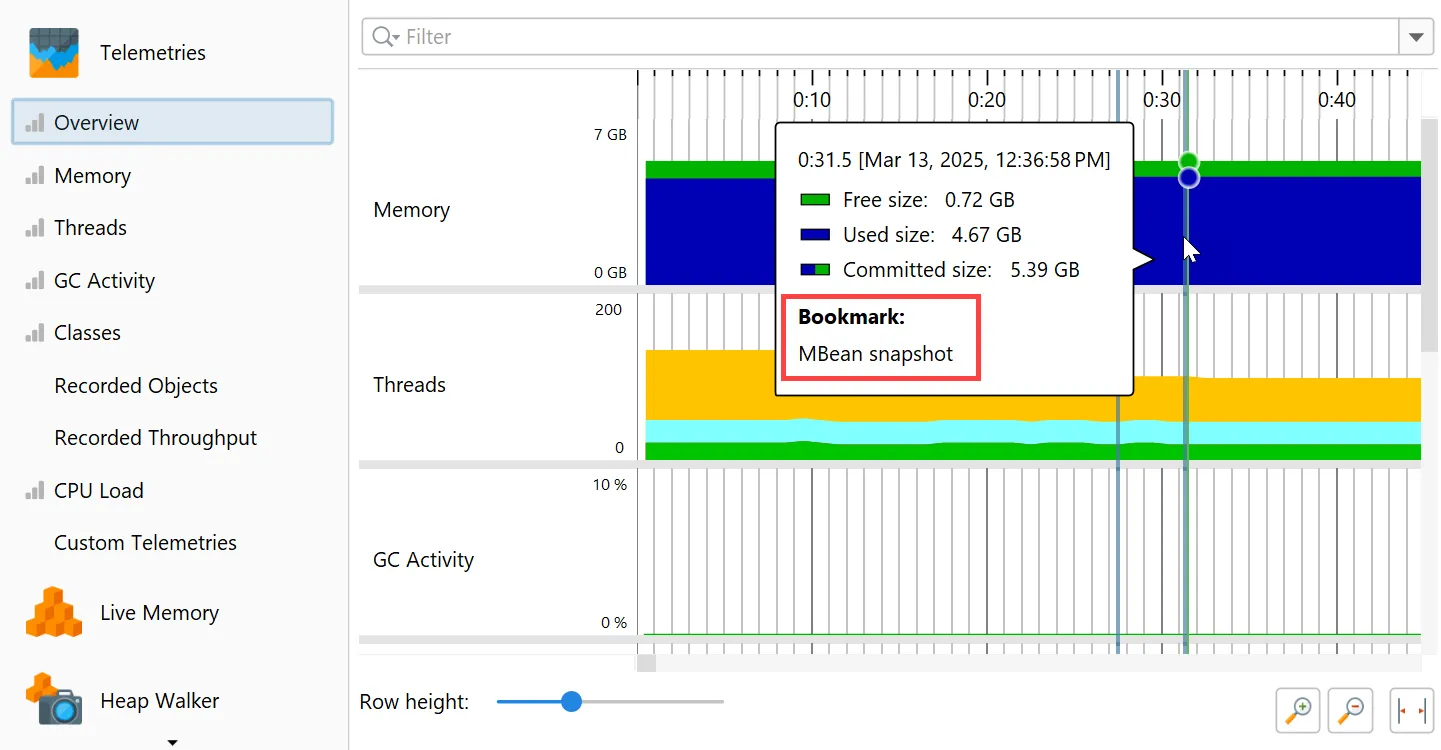Select Memory in the sidebar
The height and width of the screenshot is (750, 1441).
coord(92,176)
